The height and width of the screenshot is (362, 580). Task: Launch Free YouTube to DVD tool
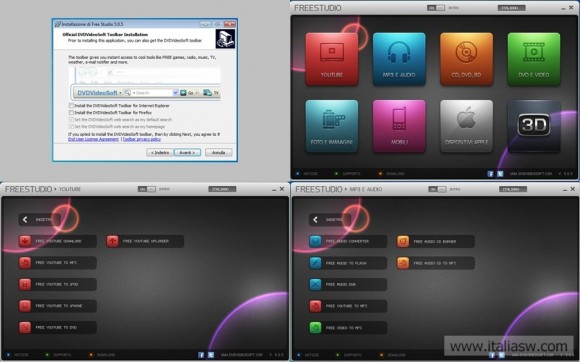[x=58, y=327]
